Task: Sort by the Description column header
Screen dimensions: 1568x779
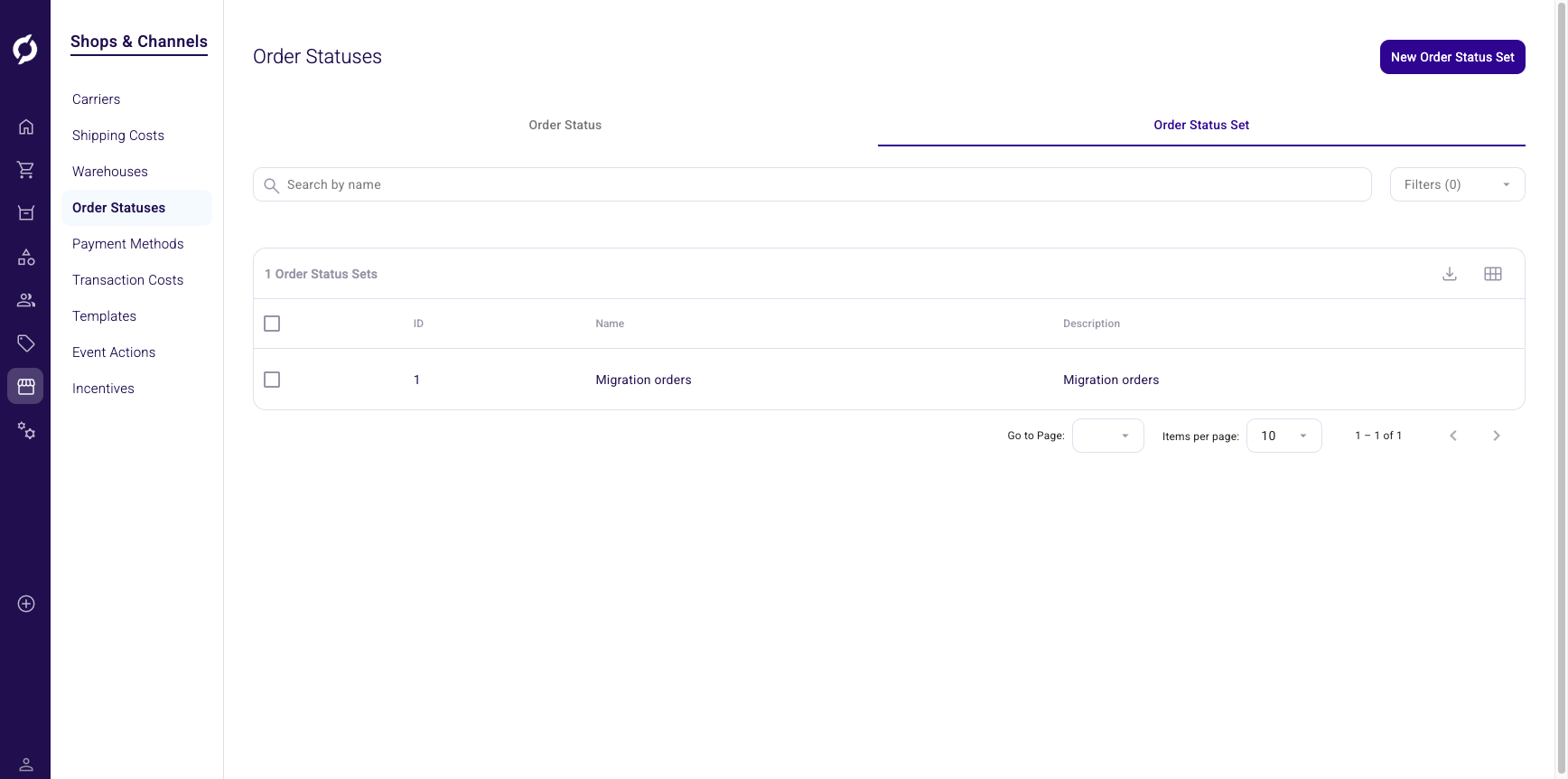Action: pyautogui.click(x=1091, y=324)
